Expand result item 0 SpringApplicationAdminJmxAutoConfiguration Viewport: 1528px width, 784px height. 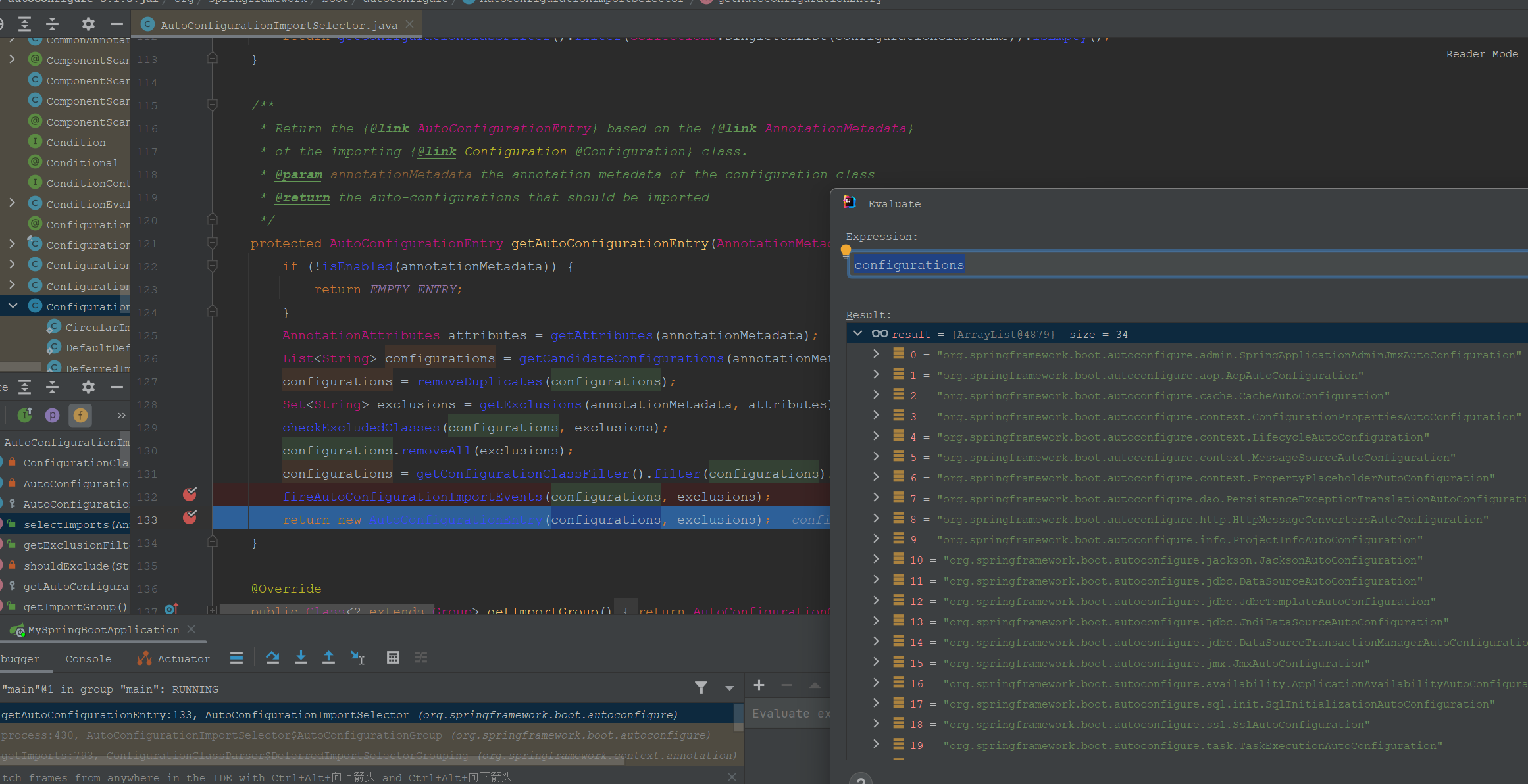pos(876,355)
